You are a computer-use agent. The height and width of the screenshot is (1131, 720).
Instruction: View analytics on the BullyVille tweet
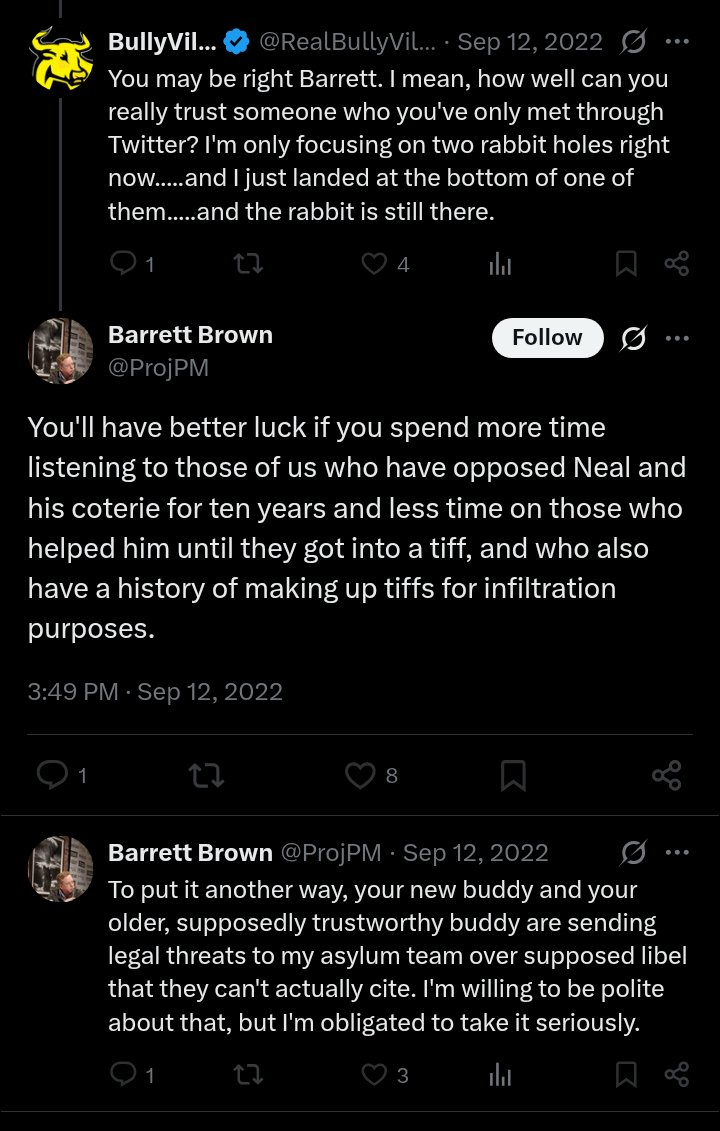500,264
